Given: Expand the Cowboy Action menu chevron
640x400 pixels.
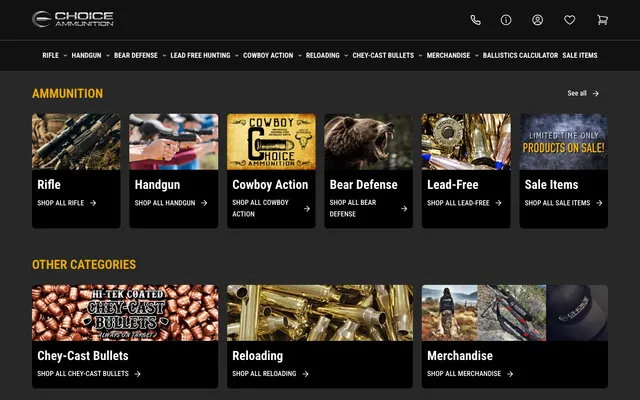Looking at the screenshot, I should click(x=300, y=56).
